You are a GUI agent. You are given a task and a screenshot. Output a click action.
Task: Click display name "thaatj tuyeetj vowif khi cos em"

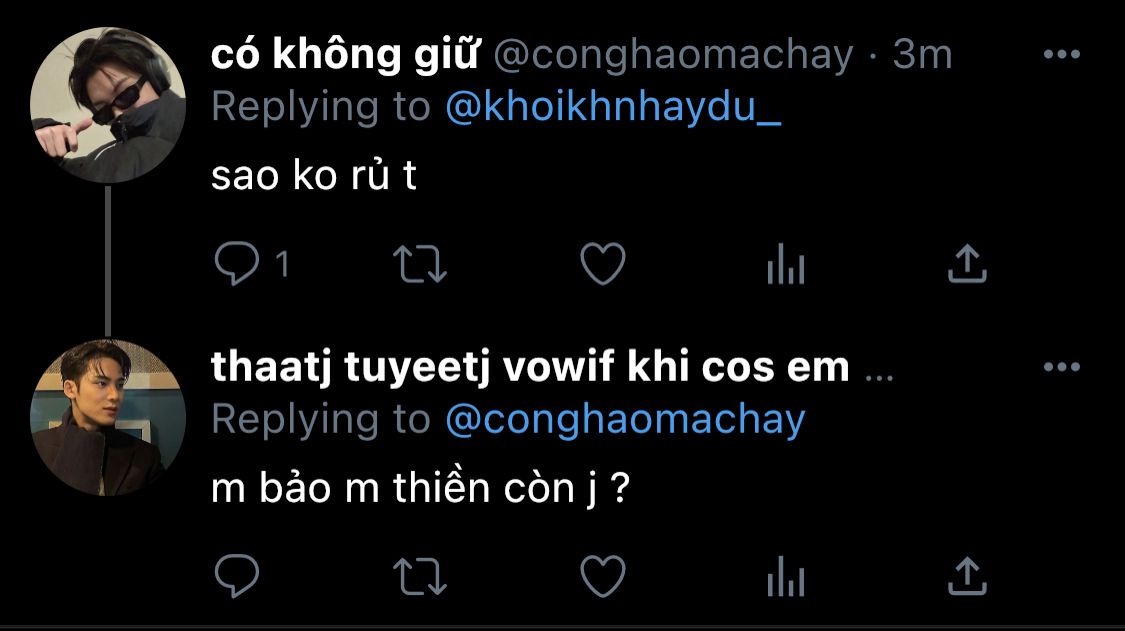click(530, 368)
